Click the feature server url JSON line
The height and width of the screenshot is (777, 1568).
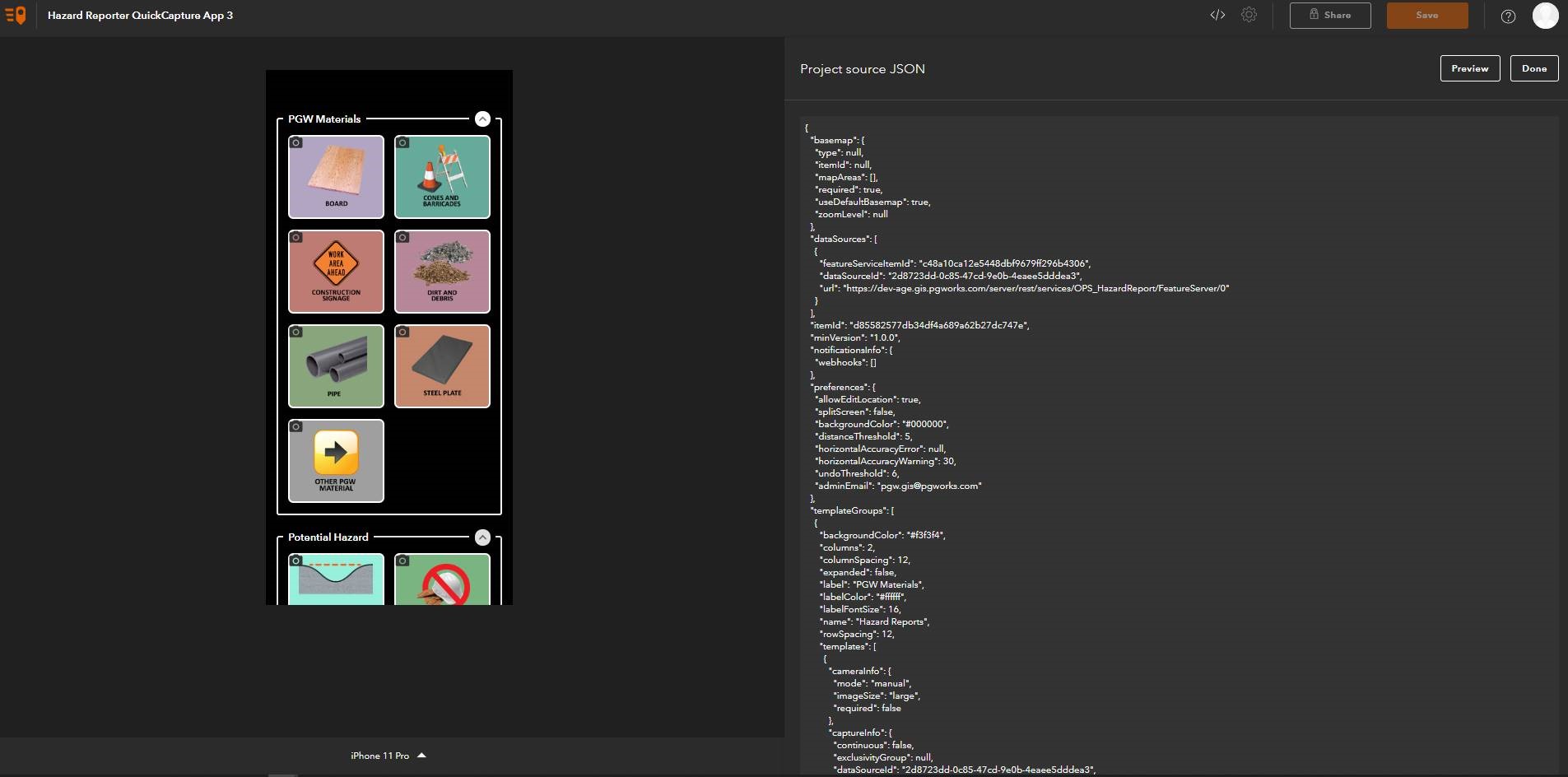[x=1025, y=288]
